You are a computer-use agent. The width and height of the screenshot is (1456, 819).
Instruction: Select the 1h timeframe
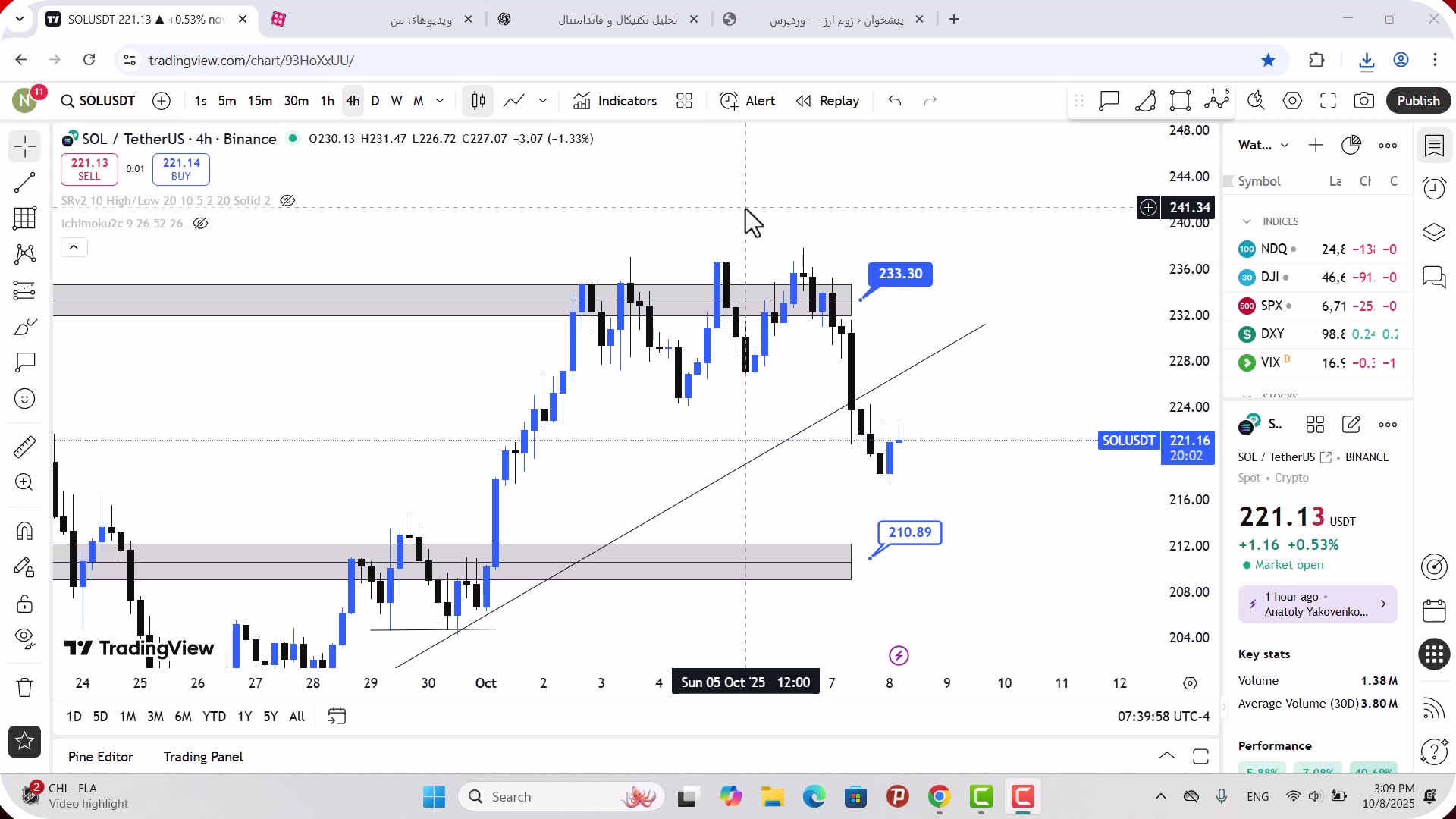pos(328,101)
